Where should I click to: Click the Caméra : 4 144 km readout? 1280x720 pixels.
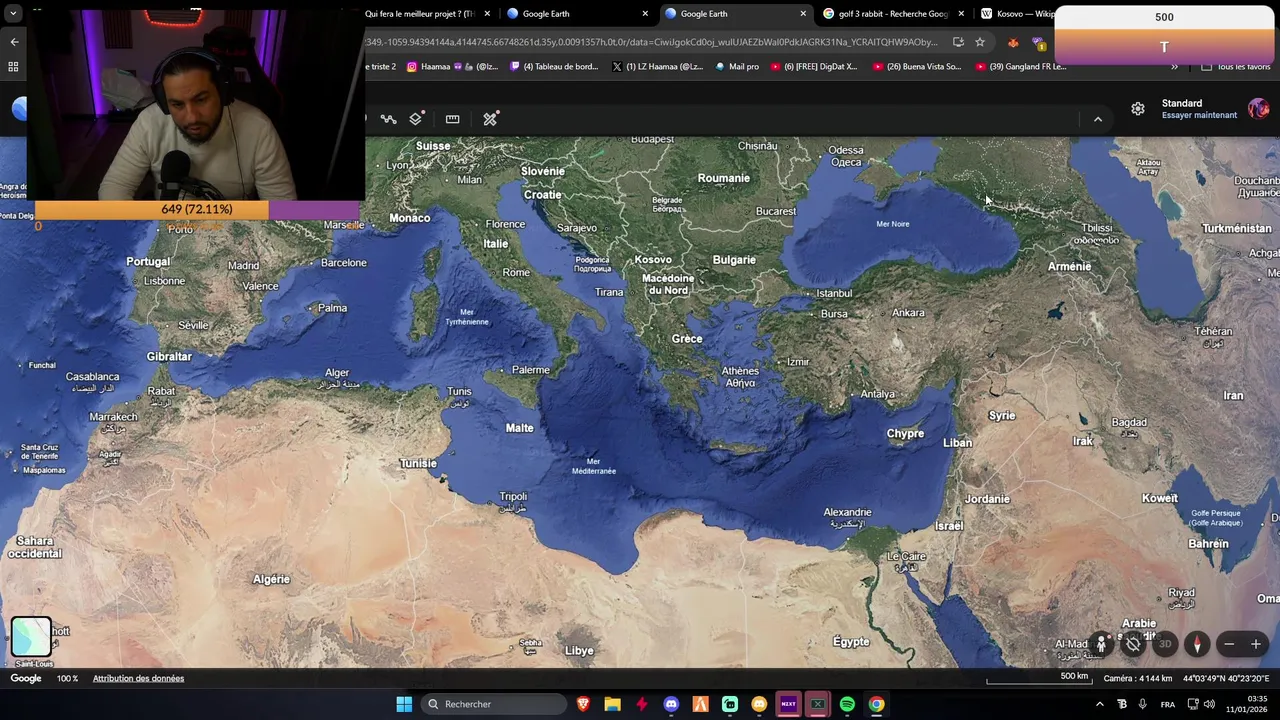(x=1137, y=678)
